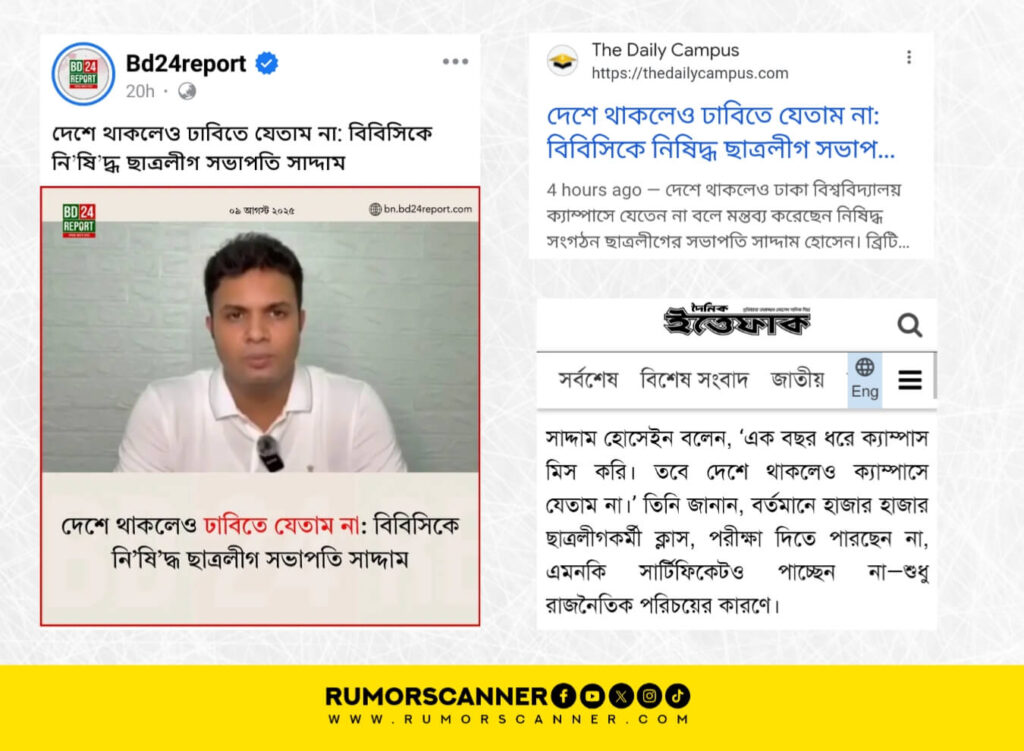
Task: Open the Bd24report photo card image
Action: 260,406
